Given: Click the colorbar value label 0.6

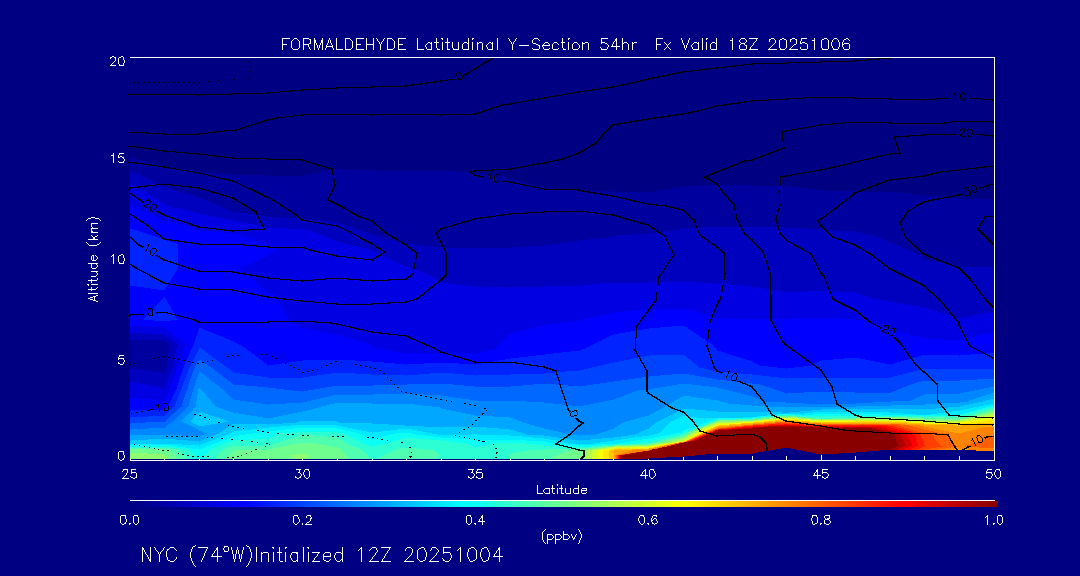Looking at the screenshot, I should (x=648, y=520).
